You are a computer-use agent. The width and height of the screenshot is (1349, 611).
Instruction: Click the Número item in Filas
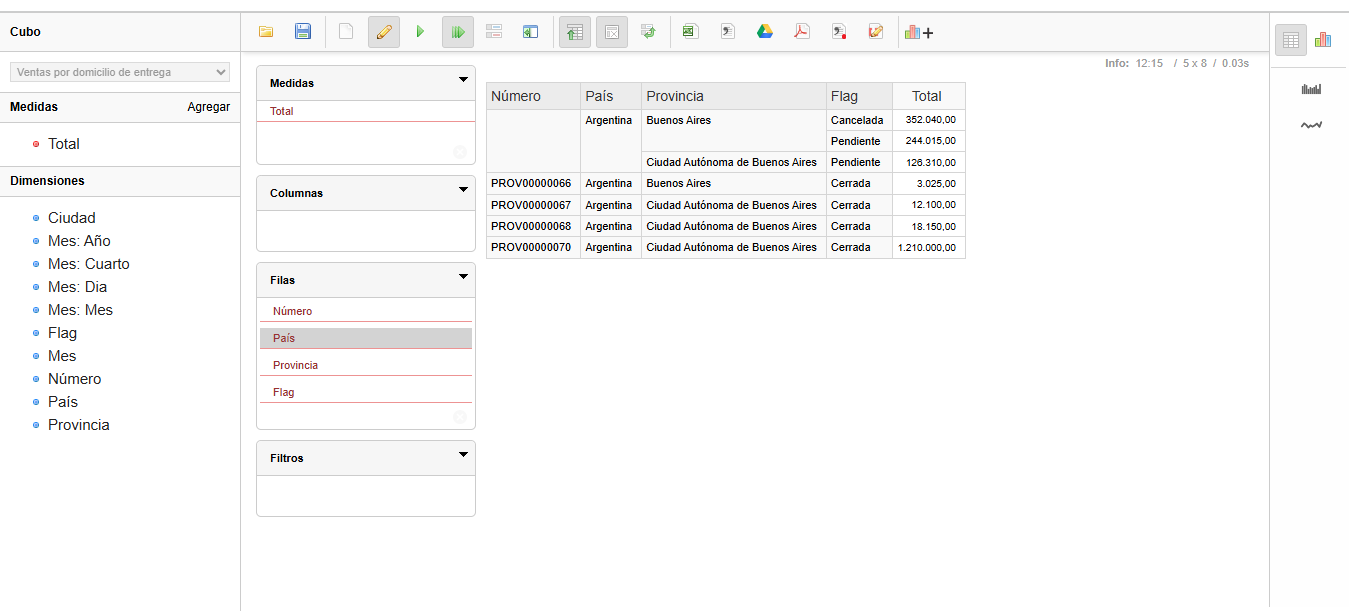pos(365,311)
